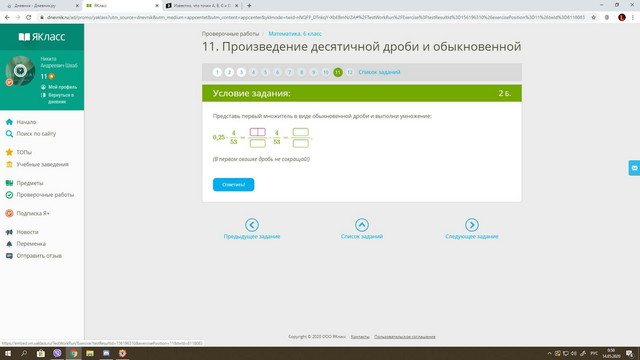Open Пользовательское соглашение footer link
The height and width of the screenshot is (360, 640).
click(404, 337)
